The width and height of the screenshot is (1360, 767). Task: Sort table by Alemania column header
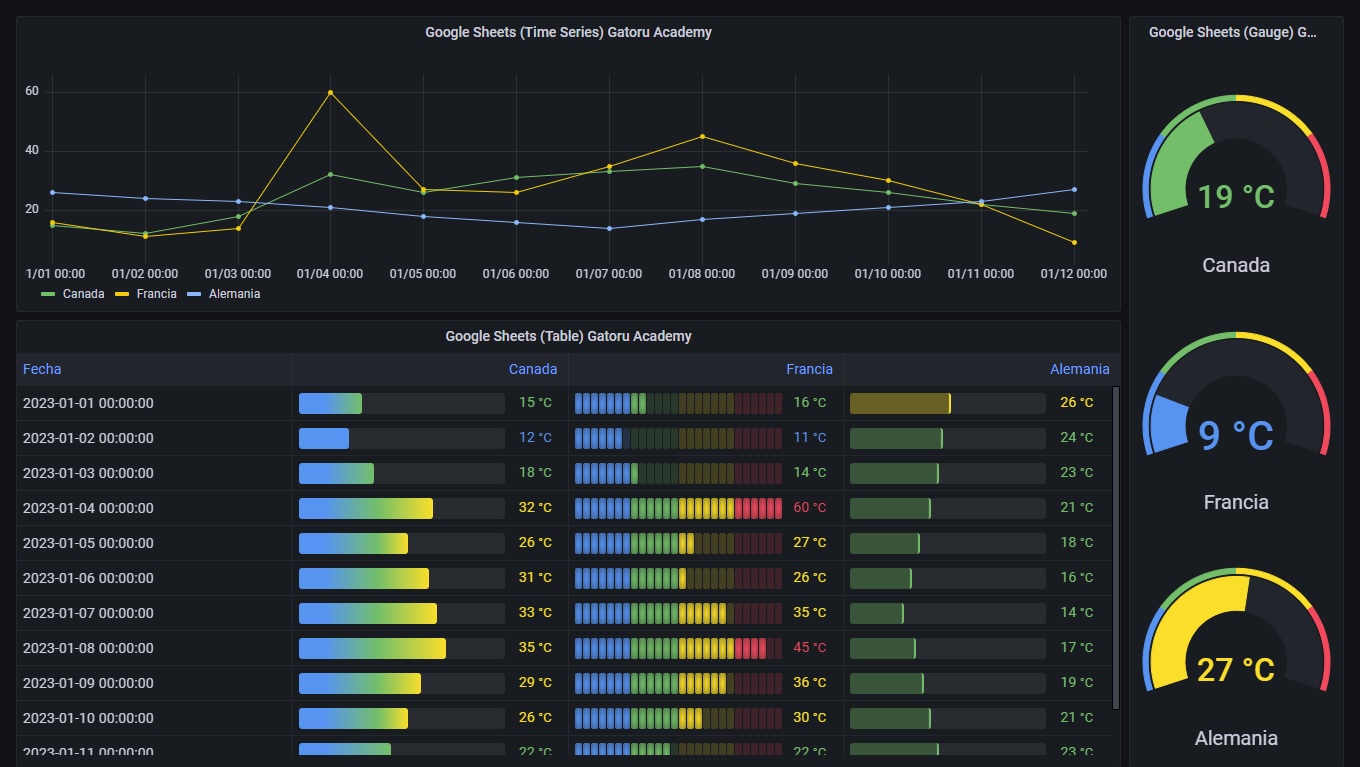1079,369
